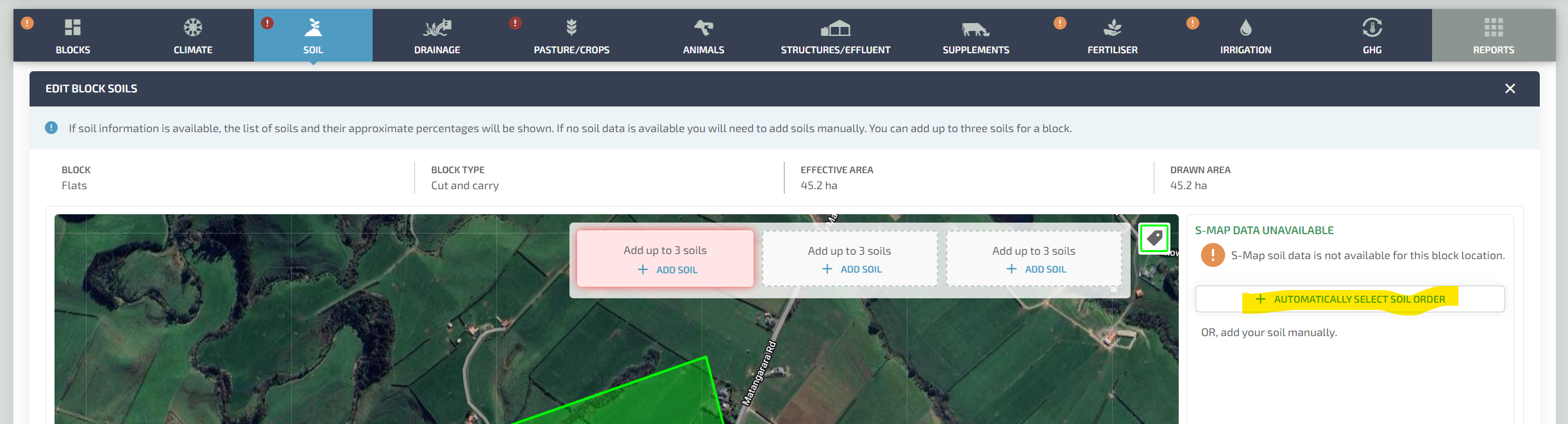
Task: Click Add Soil in the rightmost soil box
Action: (1036, 269)
